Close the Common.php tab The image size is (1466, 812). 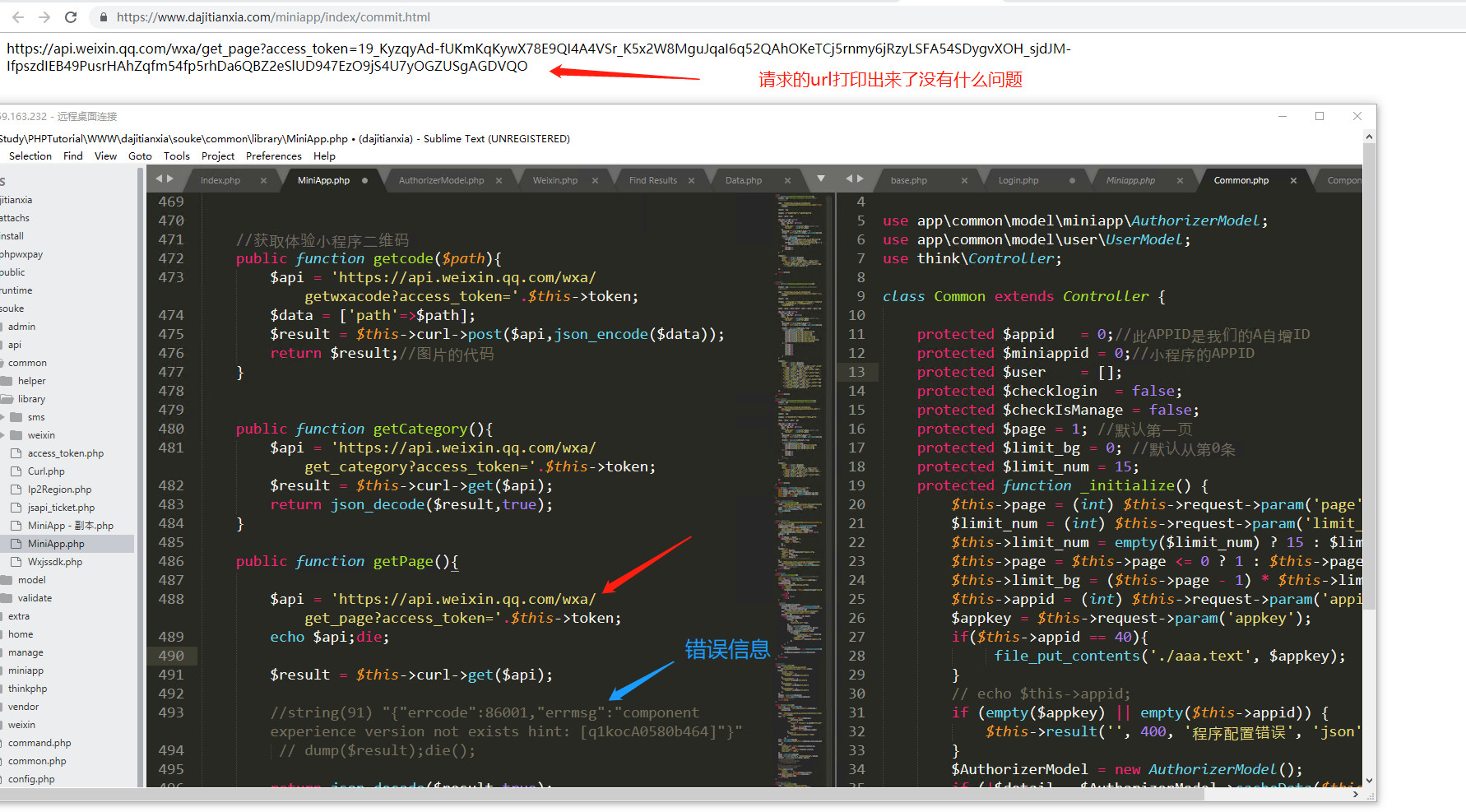(1293, 180)
